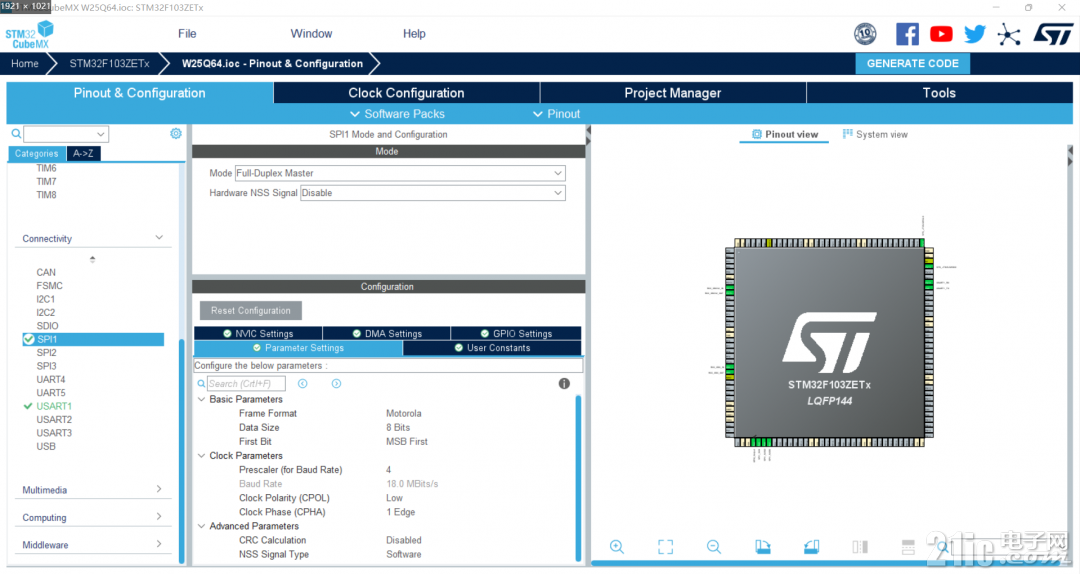This screenshot has height=574, width=1080.
Task: Click the green check beside SPI1
Action: tap(28, 339)
